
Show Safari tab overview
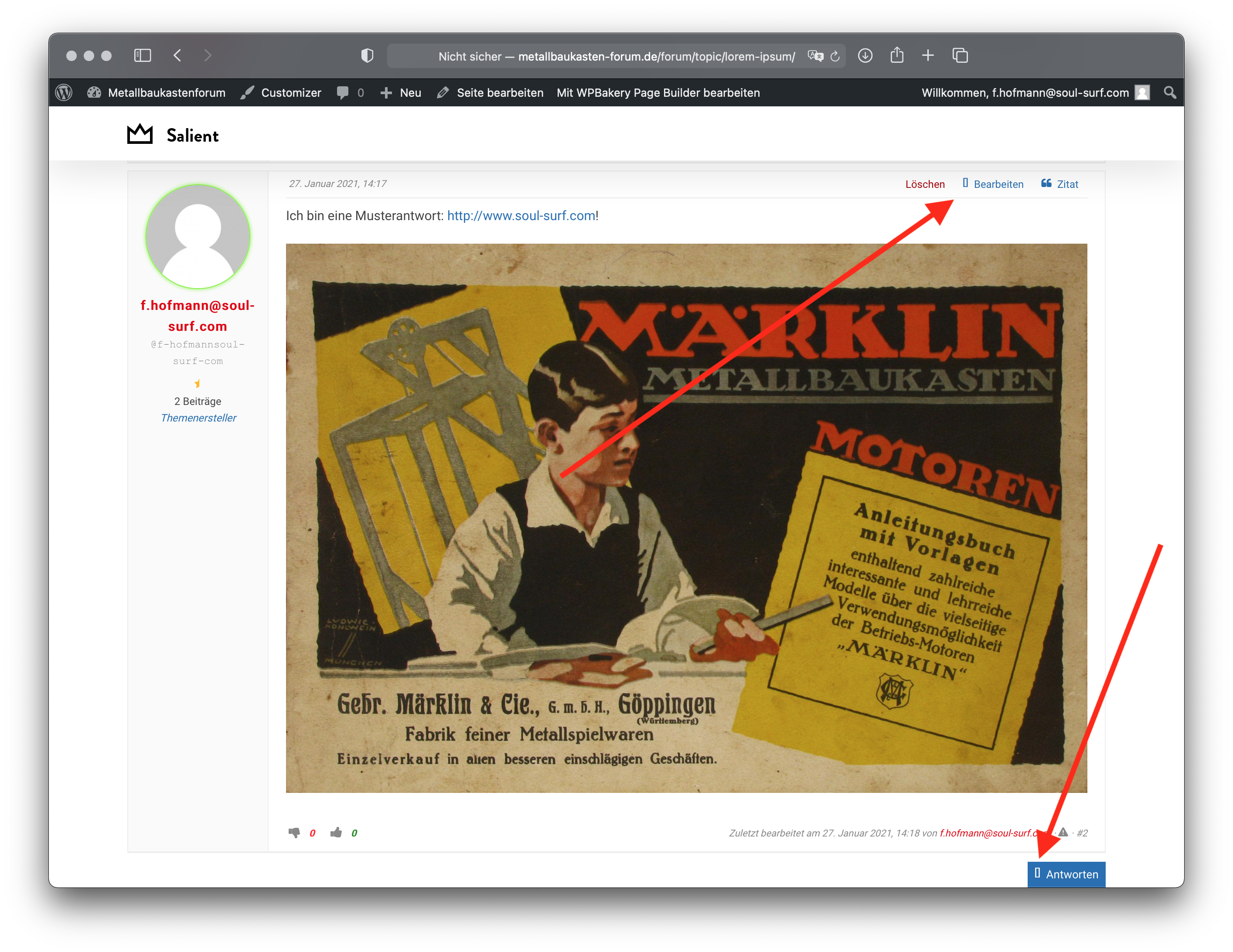pos(960,55)
